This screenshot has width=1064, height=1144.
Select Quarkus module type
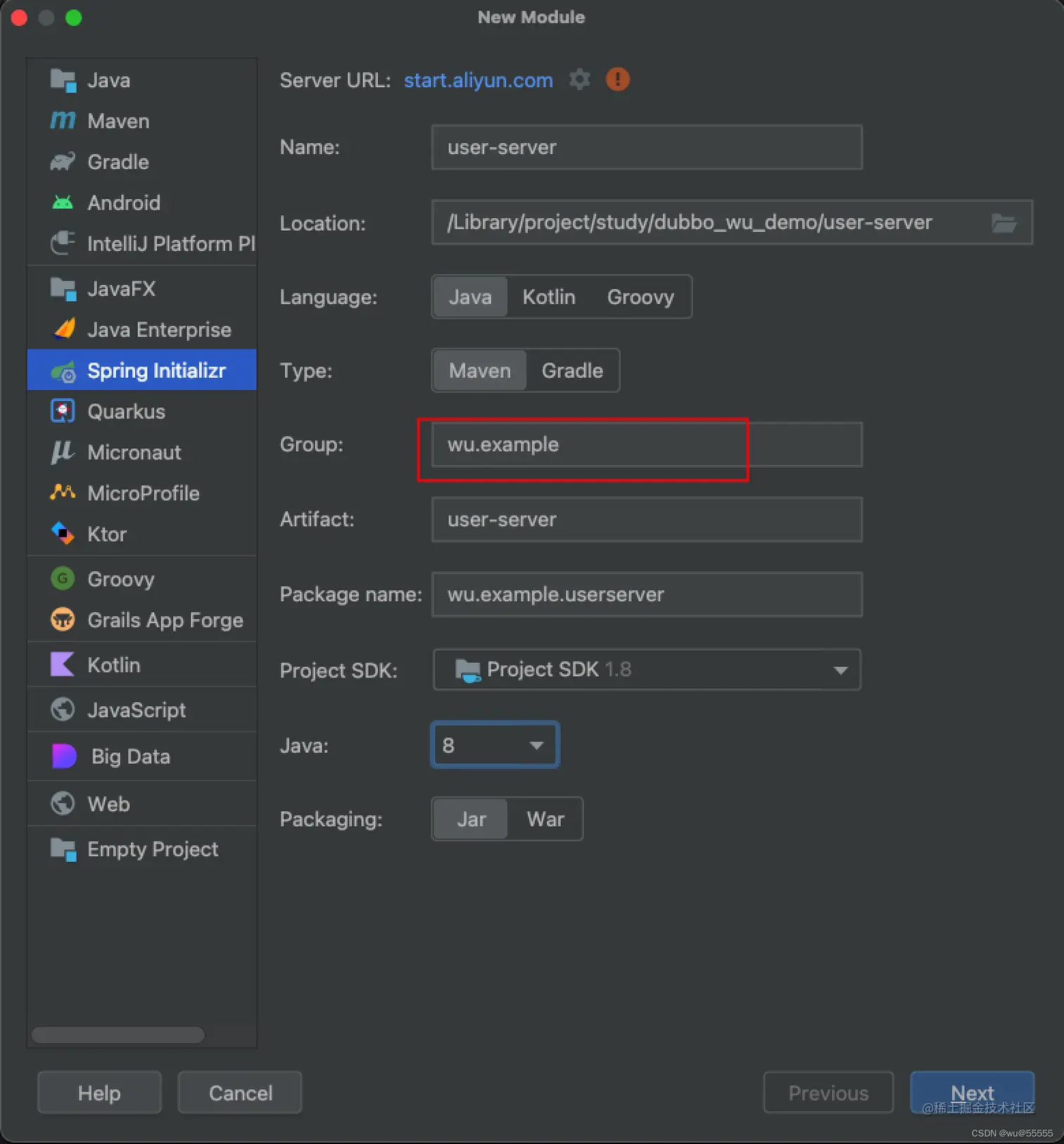click(141, 411)
